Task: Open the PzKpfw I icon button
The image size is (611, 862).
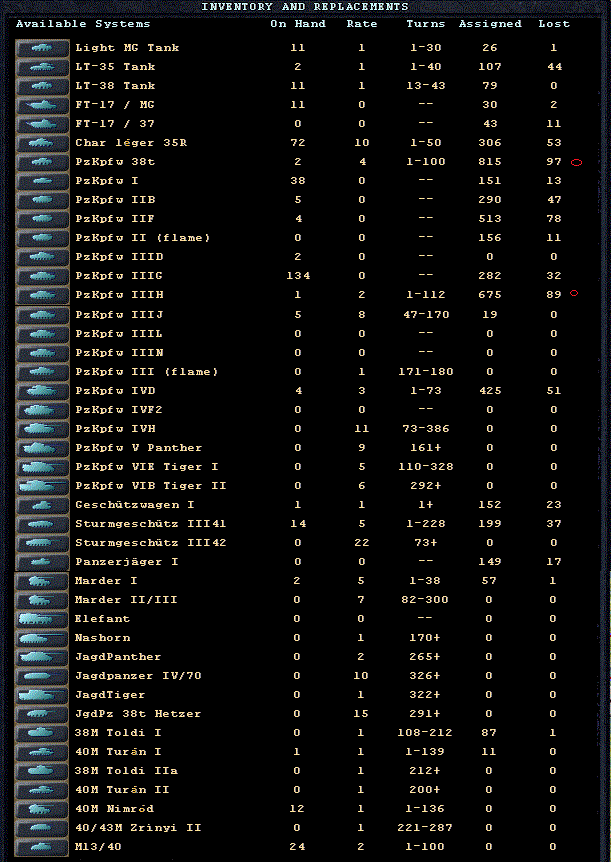Action: coord(43,181)
